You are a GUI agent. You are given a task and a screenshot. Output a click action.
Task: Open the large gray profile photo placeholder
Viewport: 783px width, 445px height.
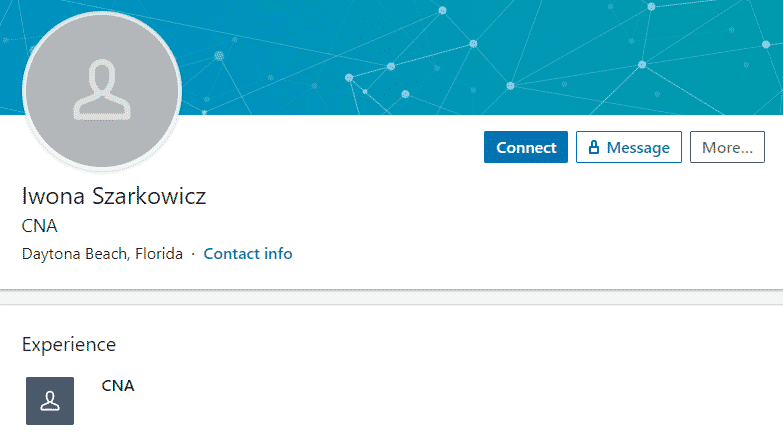point(102,91)
